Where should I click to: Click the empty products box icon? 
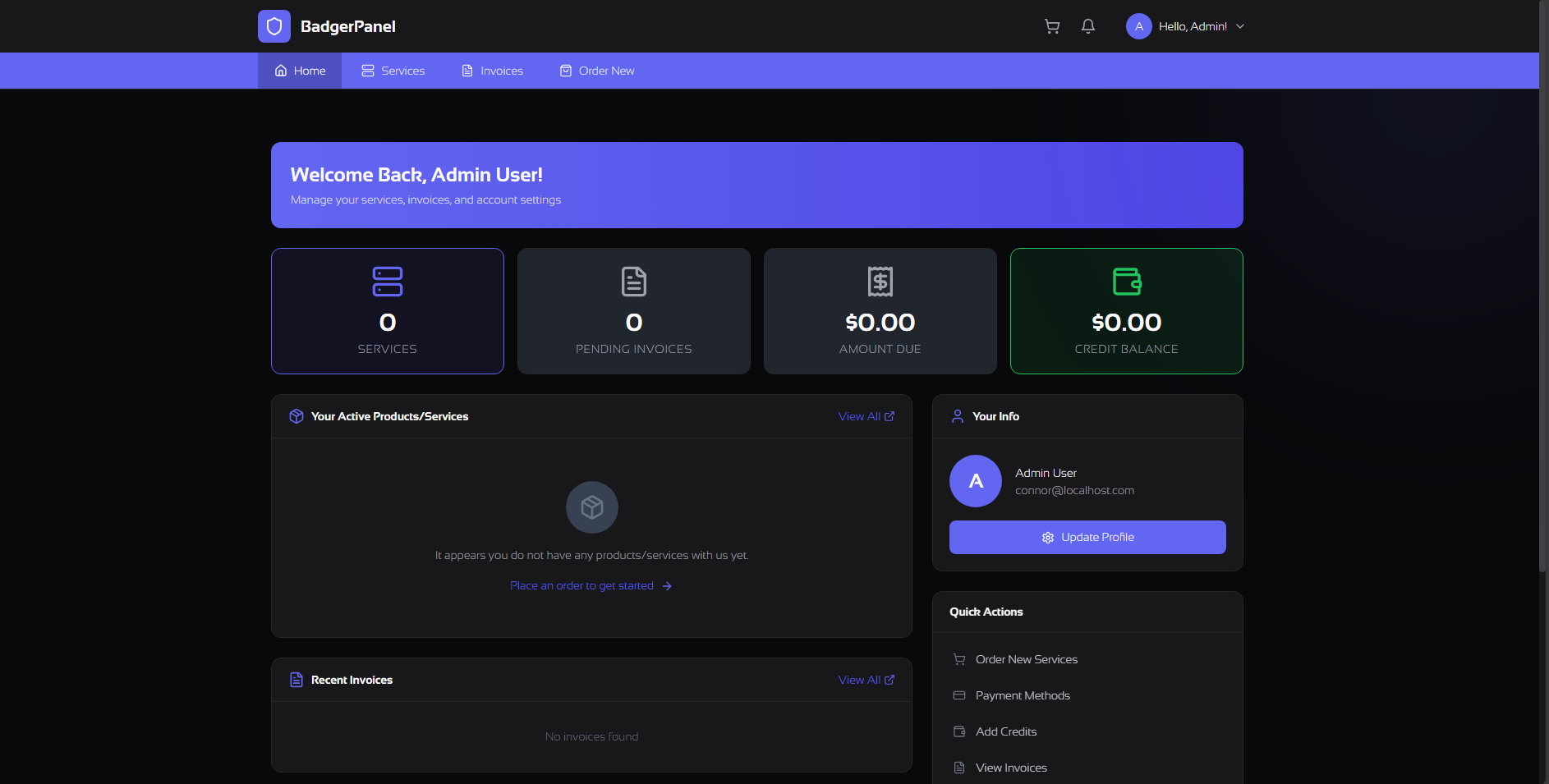pyautogui.click(x=591, y=507)
